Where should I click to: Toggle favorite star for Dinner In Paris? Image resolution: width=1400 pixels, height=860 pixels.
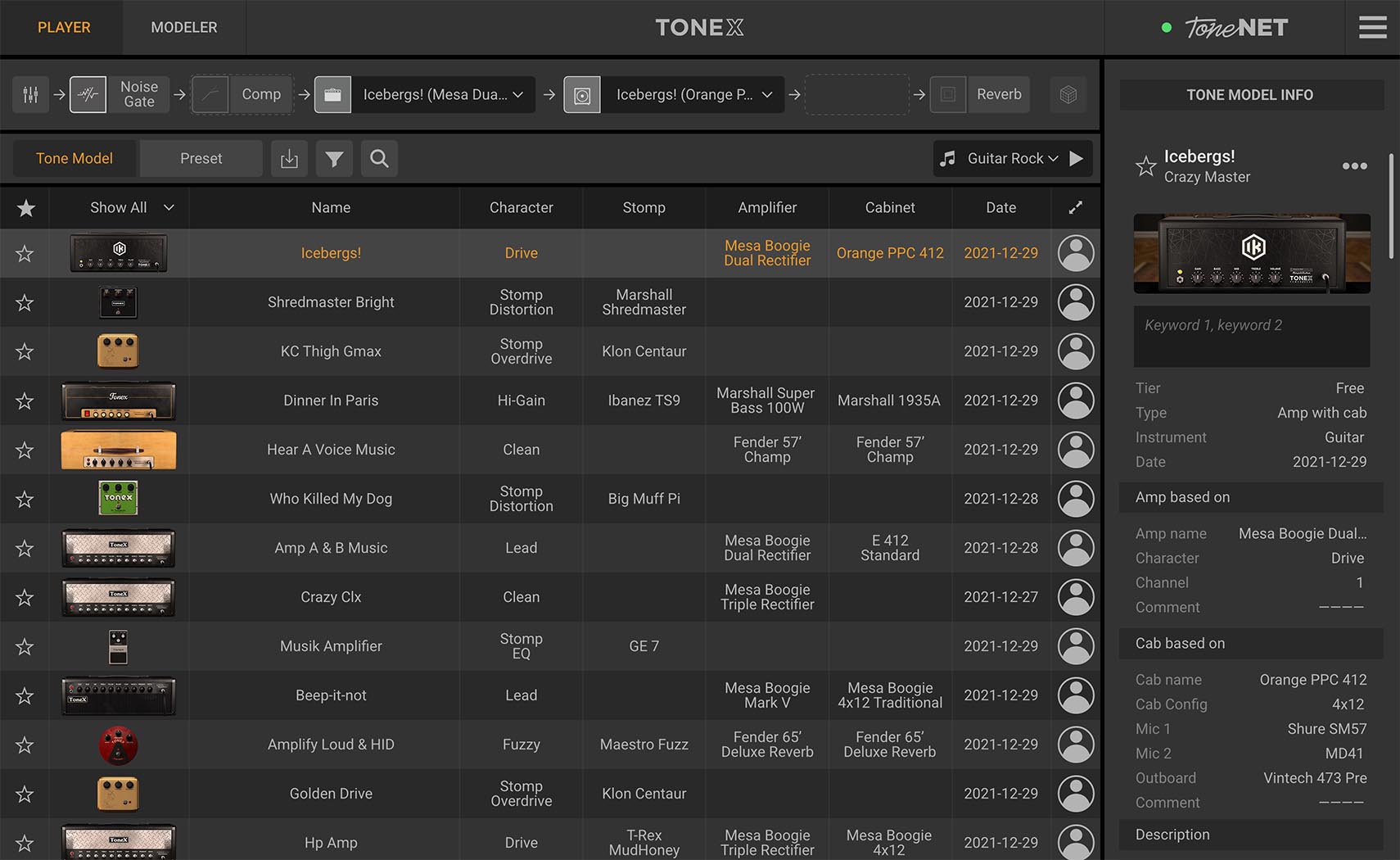[x=25, y=401]
